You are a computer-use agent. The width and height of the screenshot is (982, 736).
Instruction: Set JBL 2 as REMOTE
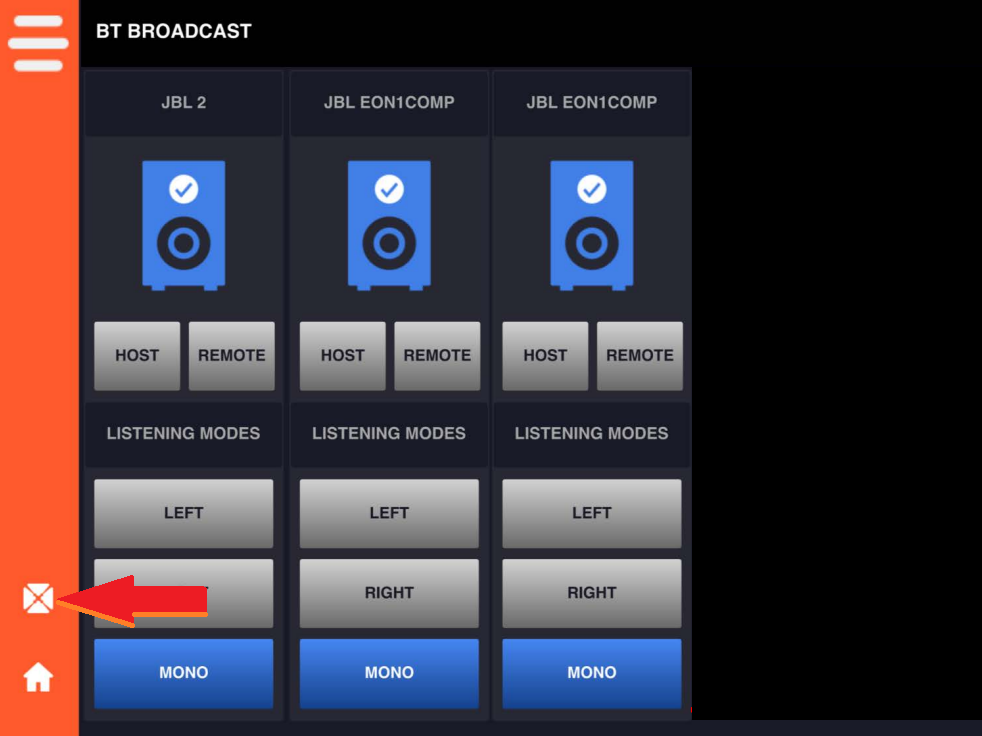click(x=232, y=356)
